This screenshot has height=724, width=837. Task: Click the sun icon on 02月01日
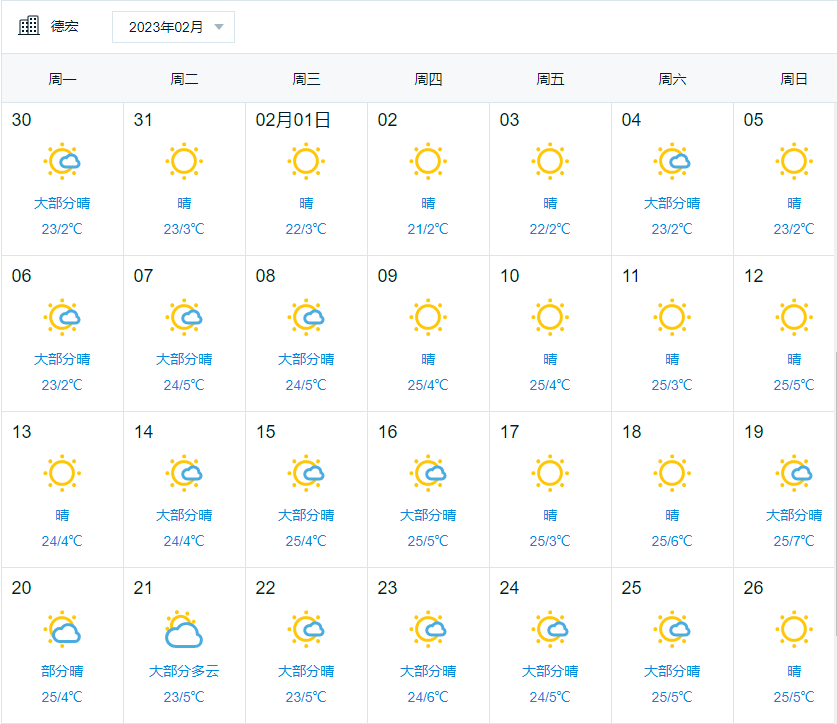[306, 161]
